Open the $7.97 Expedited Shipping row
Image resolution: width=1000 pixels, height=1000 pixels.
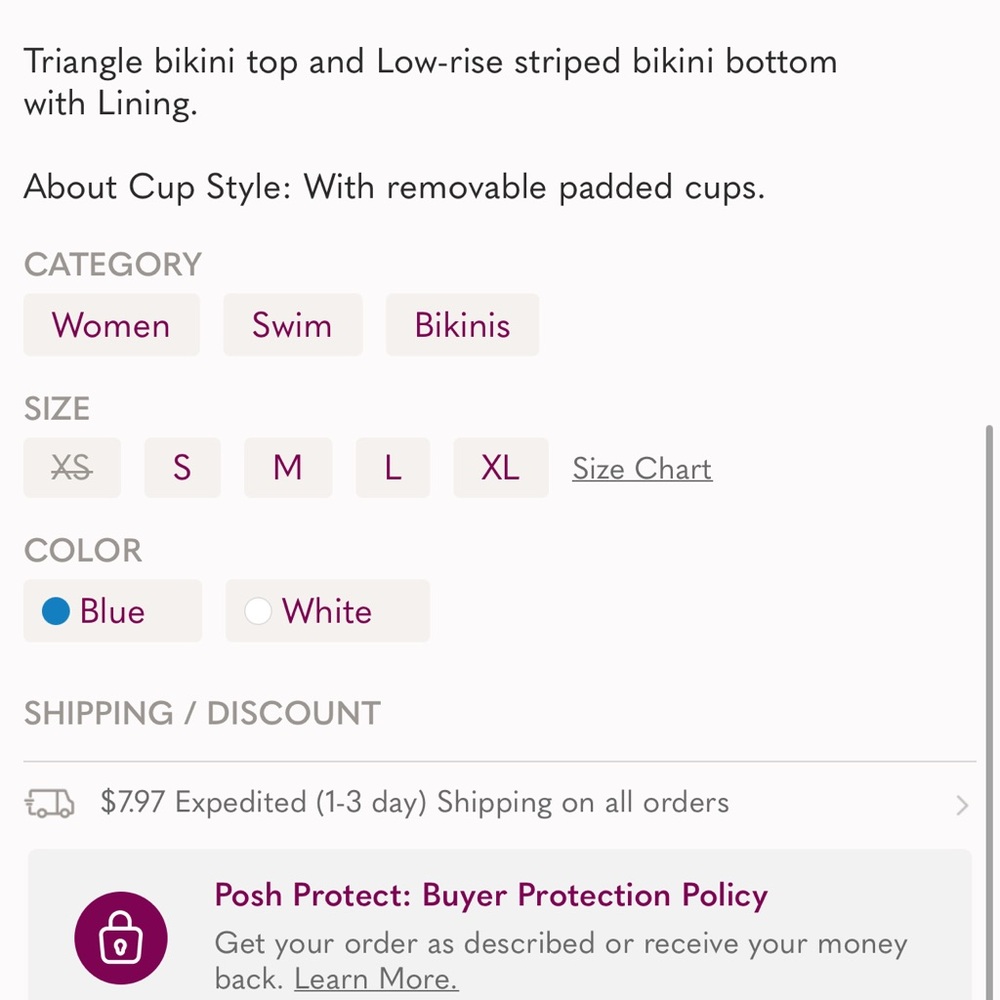(415, 803)
